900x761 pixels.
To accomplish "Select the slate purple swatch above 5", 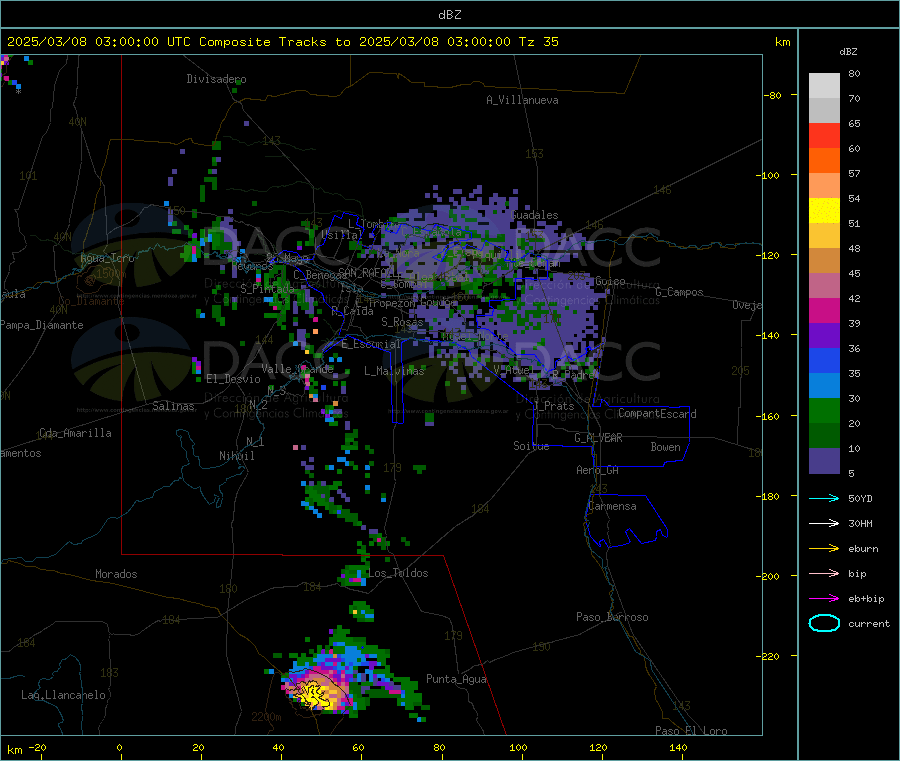I will (x=824, y=461).
